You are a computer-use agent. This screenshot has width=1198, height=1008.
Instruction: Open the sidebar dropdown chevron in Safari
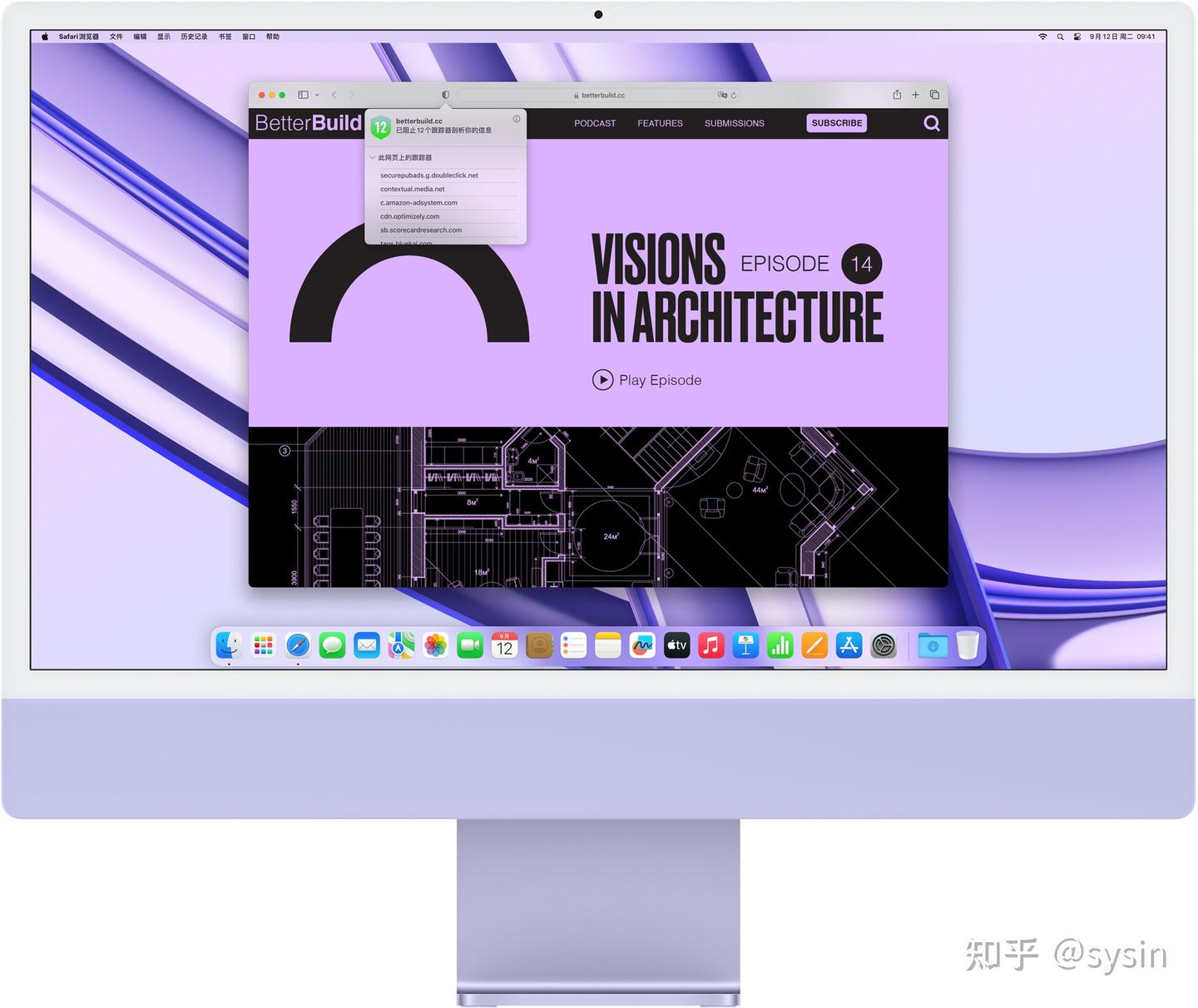315,95
